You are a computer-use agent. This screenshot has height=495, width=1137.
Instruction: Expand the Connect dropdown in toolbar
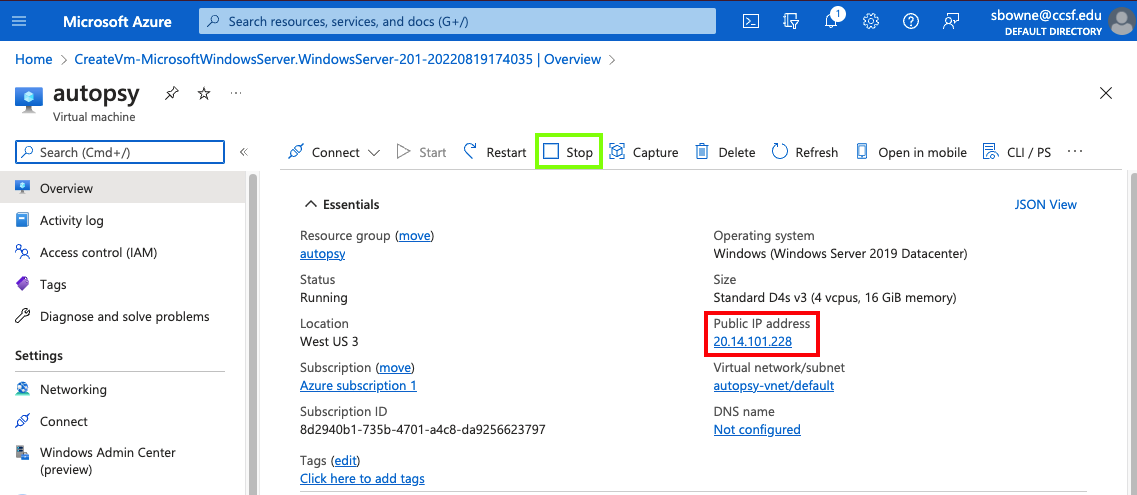(x=374, y=153)
